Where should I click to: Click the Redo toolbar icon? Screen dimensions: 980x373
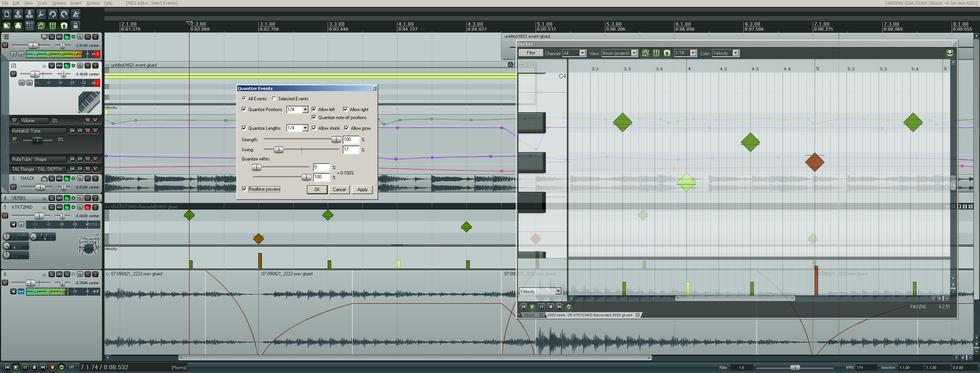tap(64, 14)
